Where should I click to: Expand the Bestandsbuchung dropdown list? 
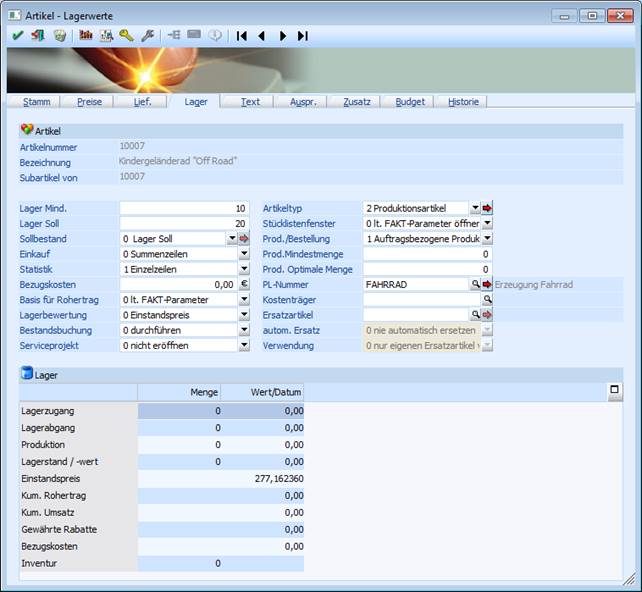pyautogui.click(x=244, y=330)
